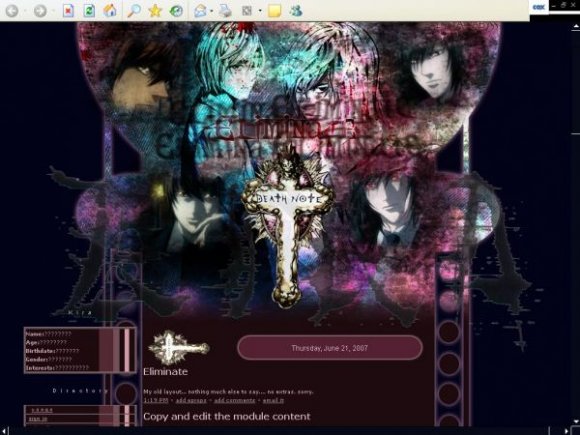Image resolution: width=580 pixels, height=435 pixels.
Task: Click the add comments link
Action: (235, 400)
